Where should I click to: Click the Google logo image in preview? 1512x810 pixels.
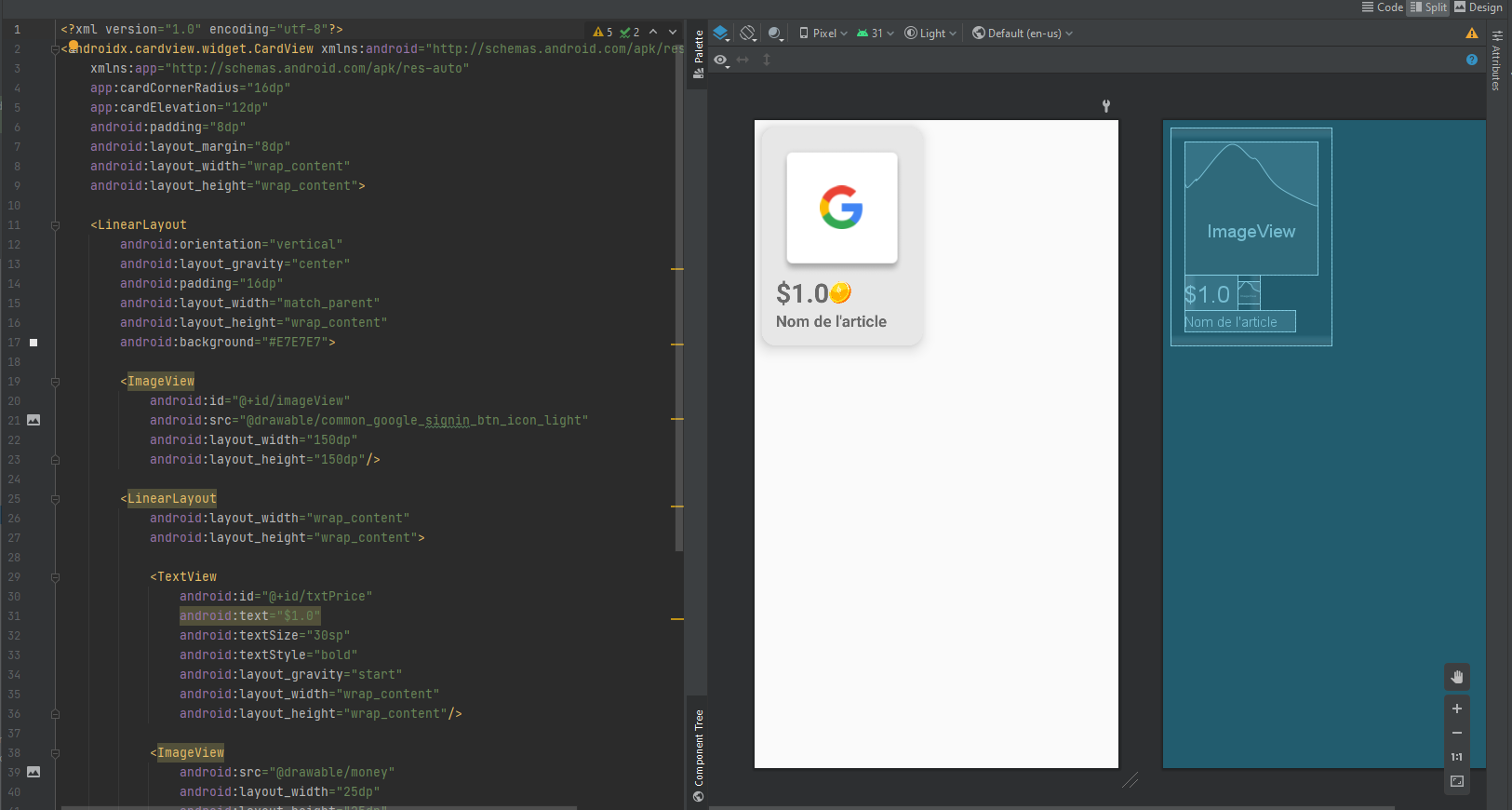point(842,208)
